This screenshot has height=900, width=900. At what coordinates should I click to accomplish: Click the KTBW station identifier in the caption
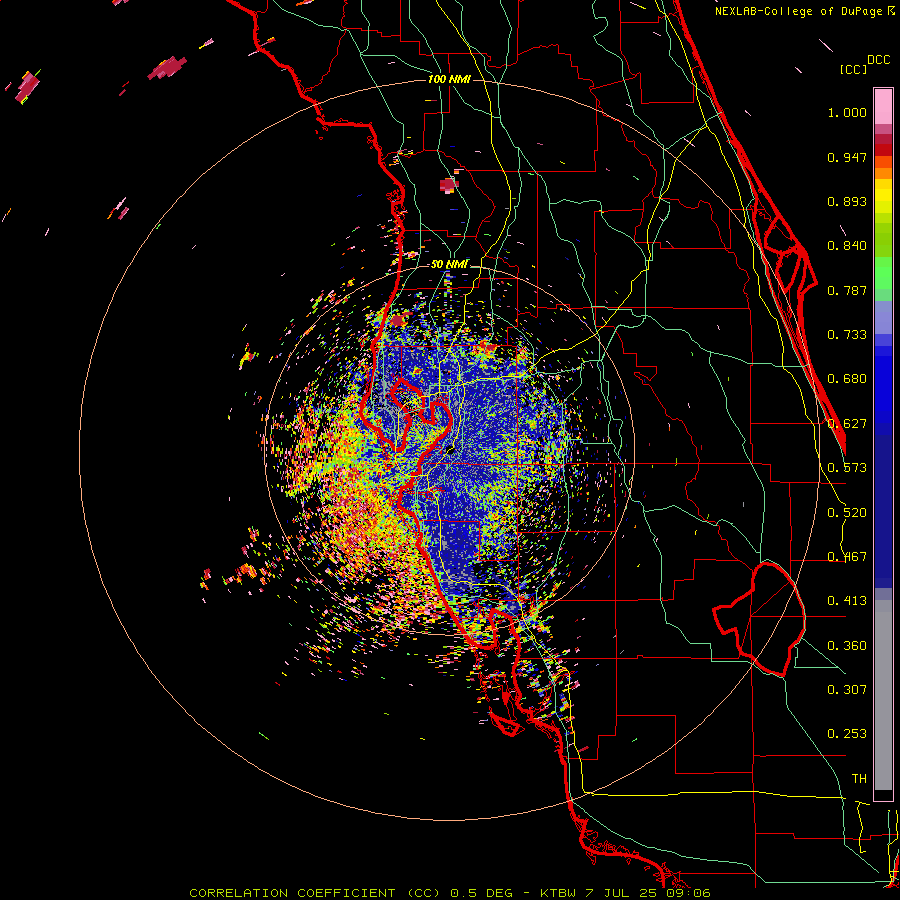pos(560,893)
